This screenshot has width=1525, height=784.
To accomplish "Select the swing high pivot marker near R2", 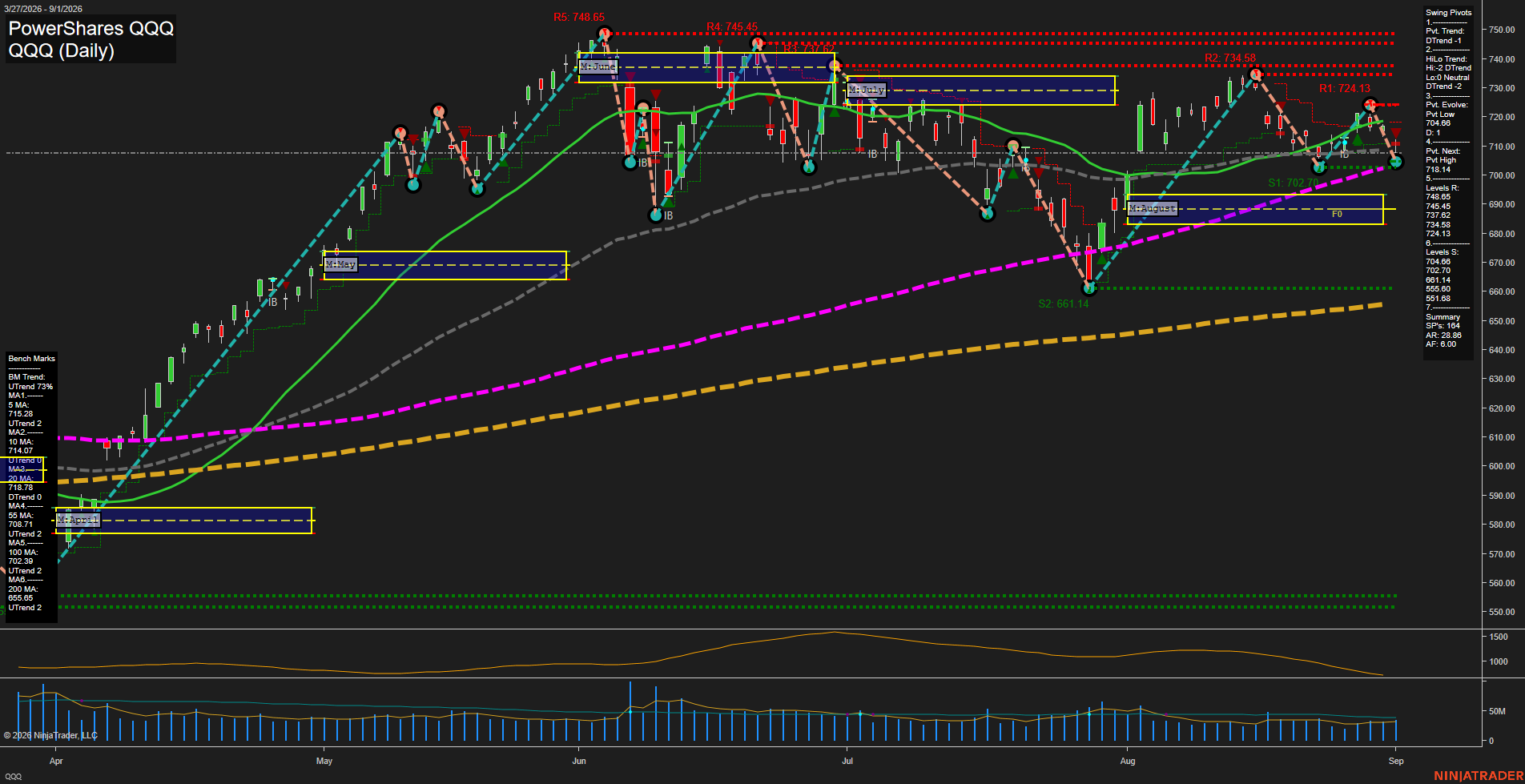I will (1256, 75).
